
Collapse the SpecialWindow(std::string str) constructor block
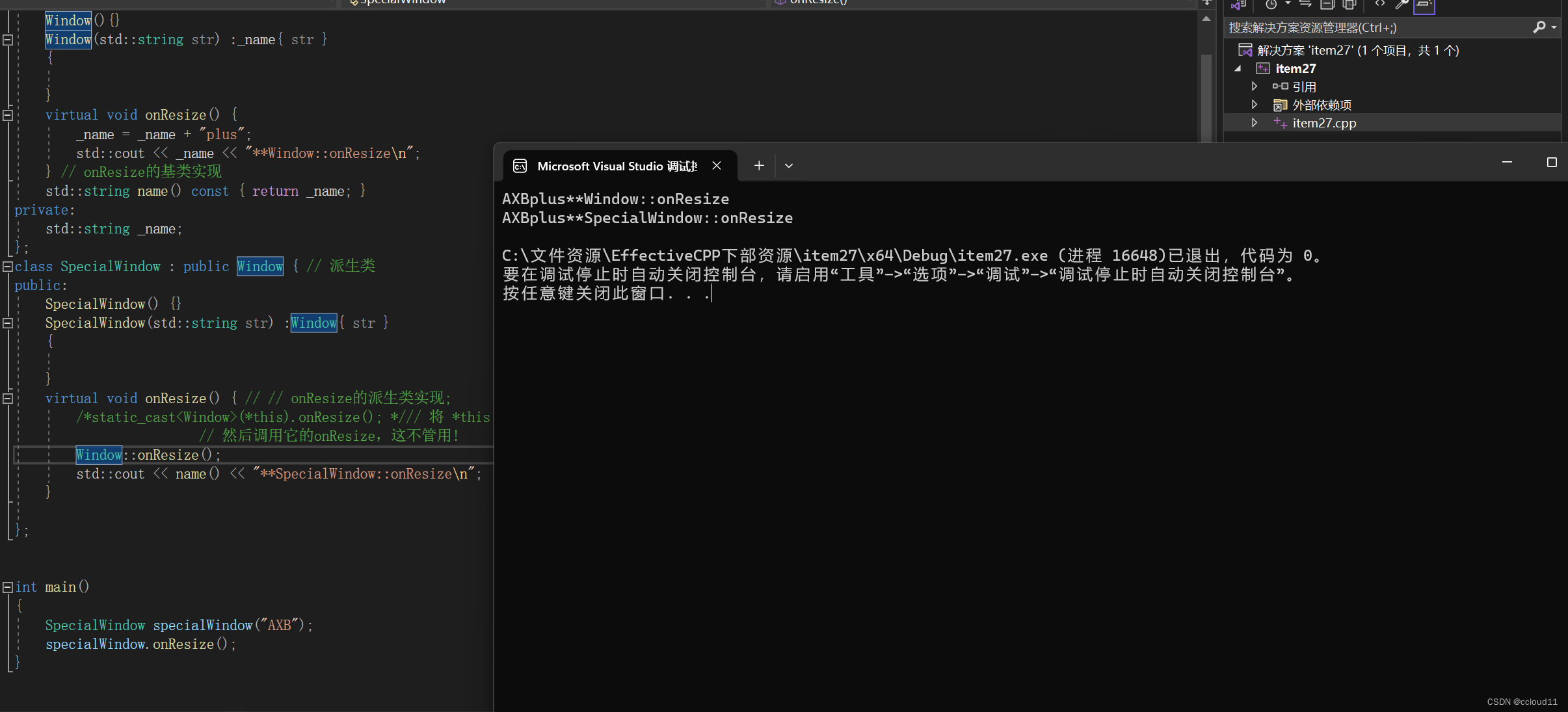[x=8, y=323]
